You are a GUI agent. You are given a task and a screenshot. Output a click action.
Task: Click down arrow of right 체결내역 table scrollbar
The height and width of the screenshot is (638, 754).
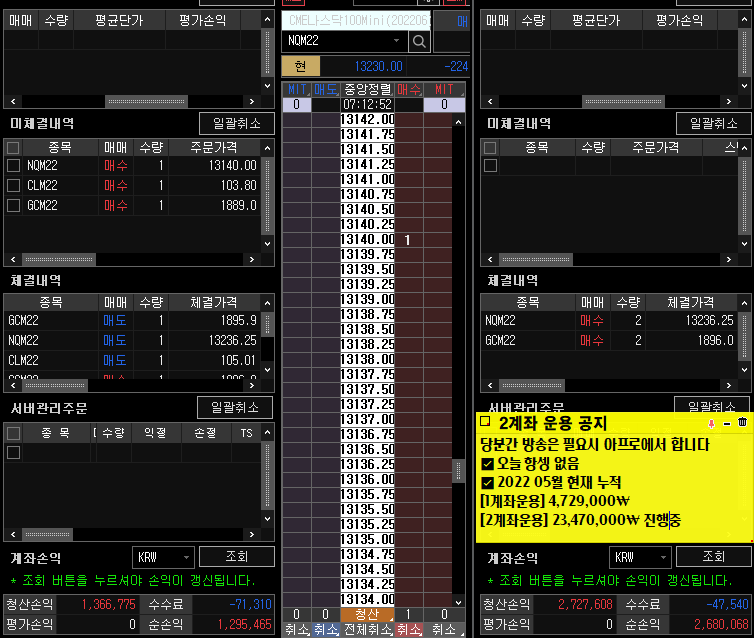(744, 370)
